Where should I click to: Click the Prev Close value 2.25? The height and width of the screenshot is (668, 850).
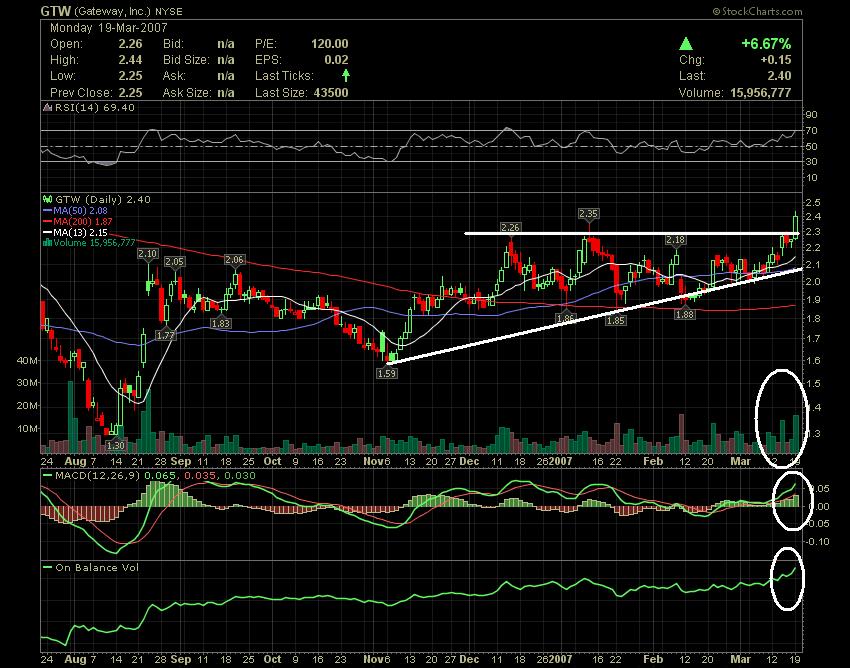[x=131, y=93]
